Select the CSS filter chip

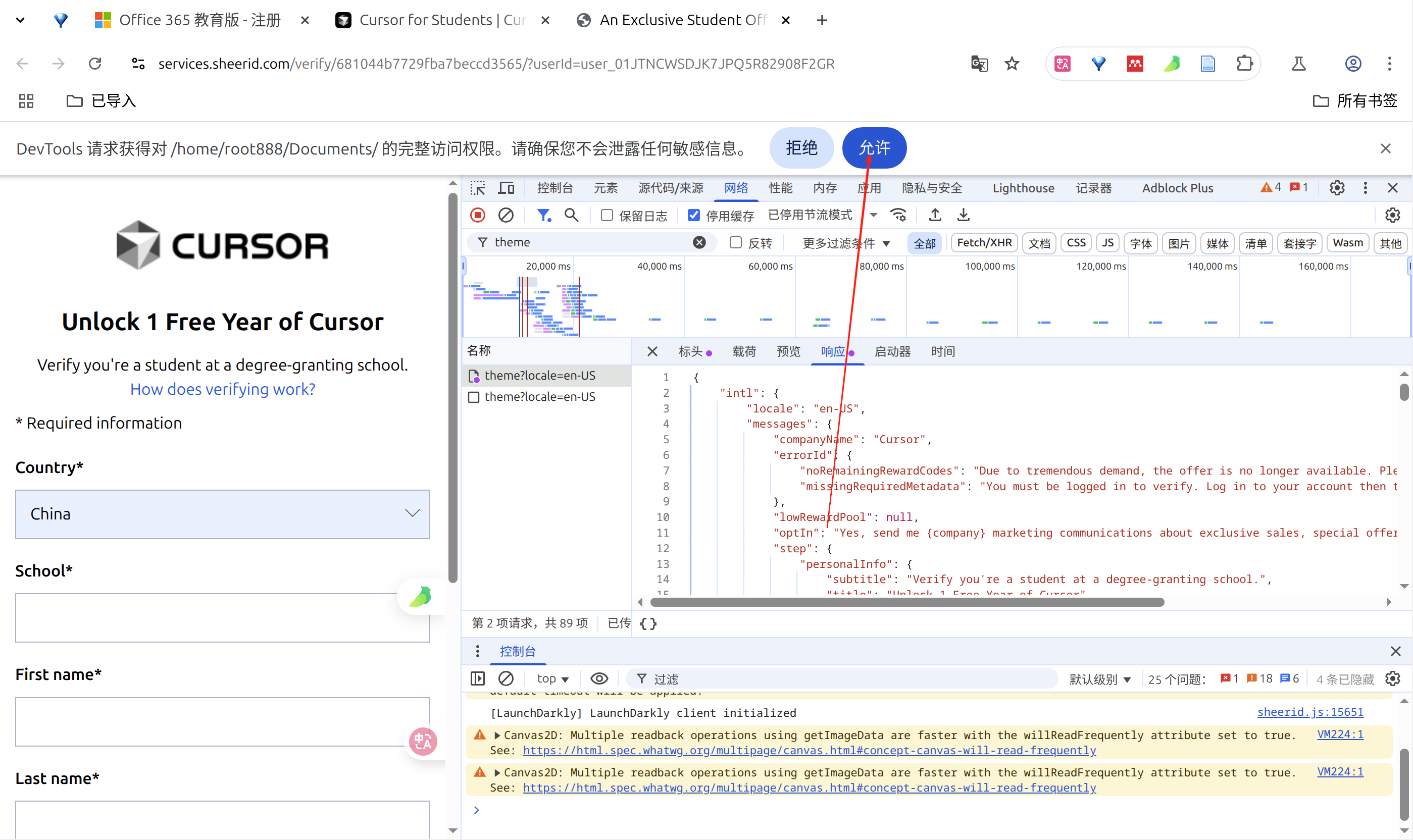tap(1076, 243)
